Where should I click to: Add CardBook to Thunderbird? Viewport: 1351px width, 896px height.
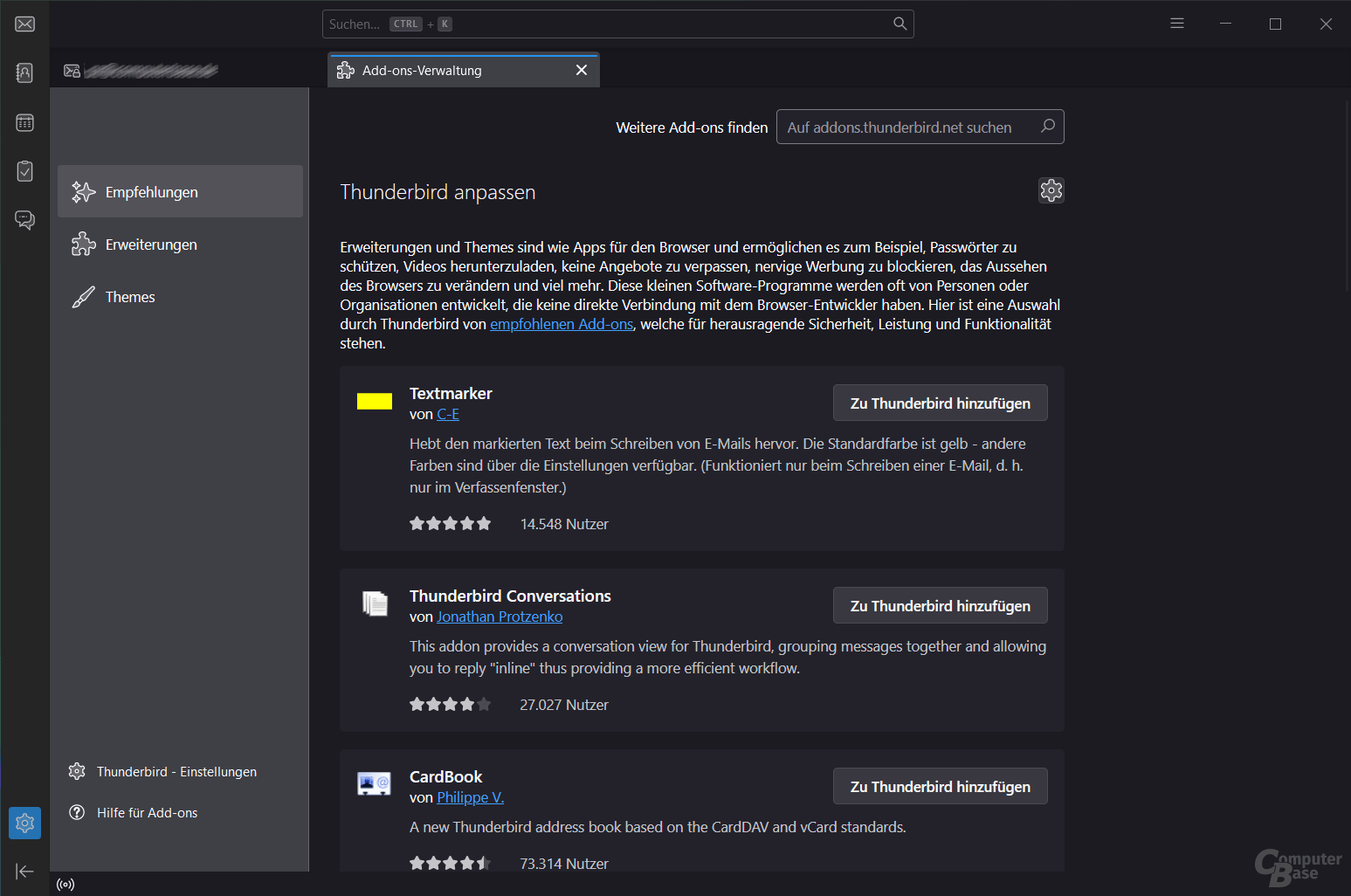pos(941,787)
